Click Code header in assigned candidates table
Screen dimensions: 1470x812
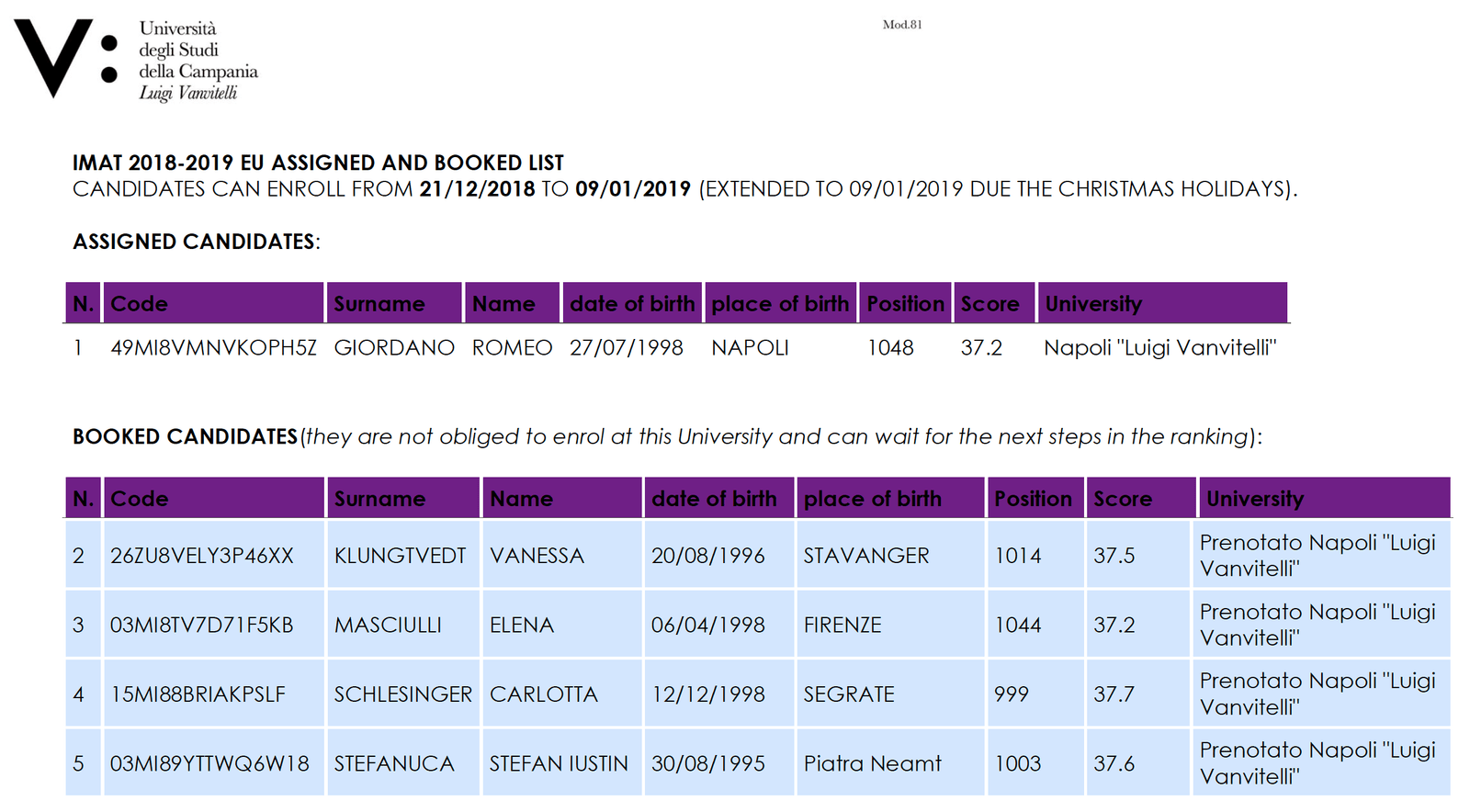pos(139,304)
